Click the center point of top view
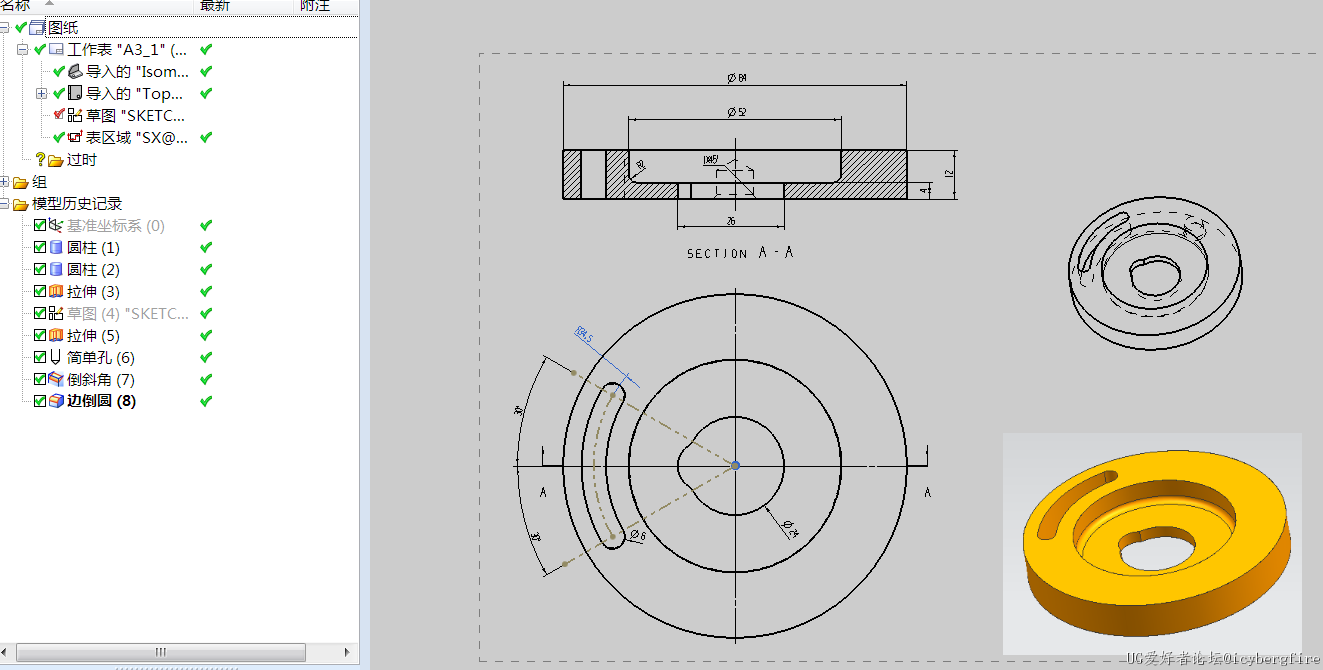Viewport: 1323px width, 670px height. click(735, 465)
